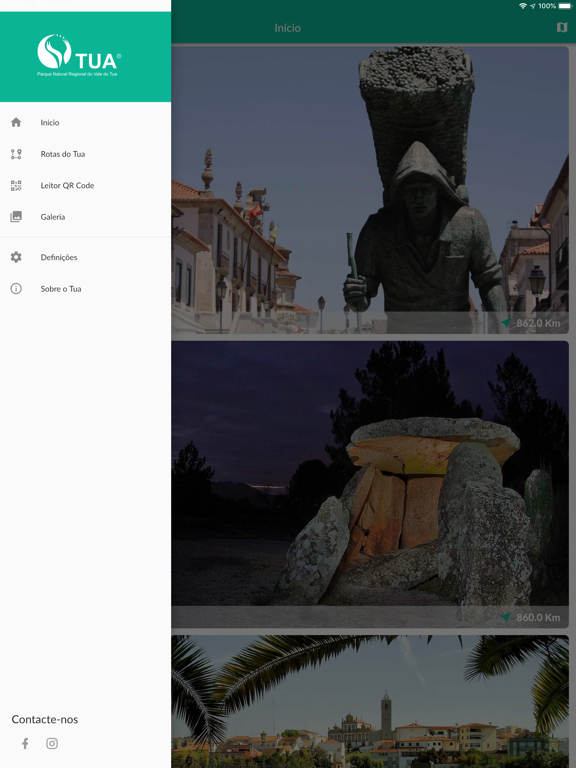The image size is (576, 768).
Task: Tap the settings gear icon
Action: (x=16, y=257)
